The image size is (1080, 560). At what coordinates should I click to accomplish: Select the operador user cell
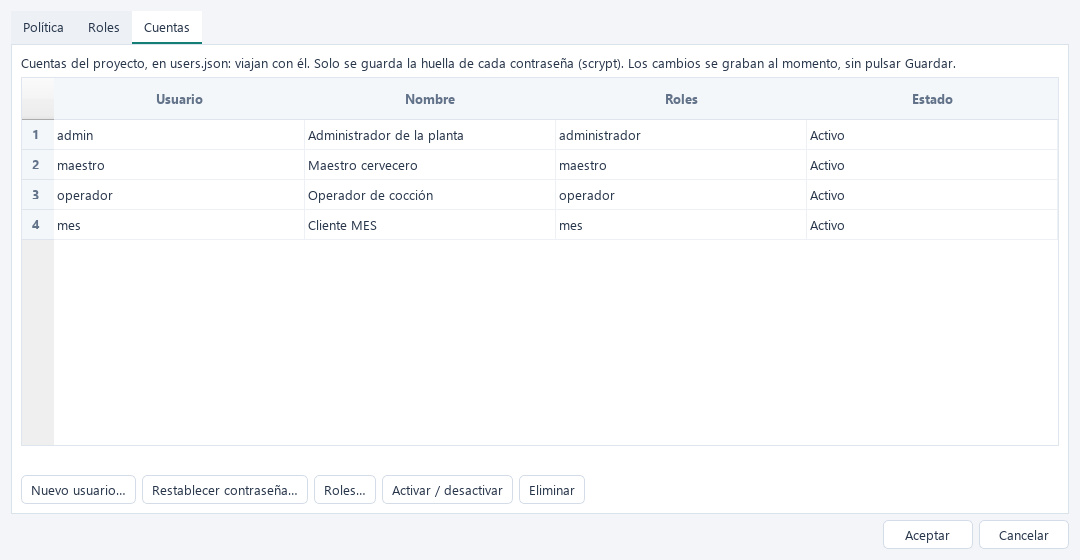tap(179, 195)
